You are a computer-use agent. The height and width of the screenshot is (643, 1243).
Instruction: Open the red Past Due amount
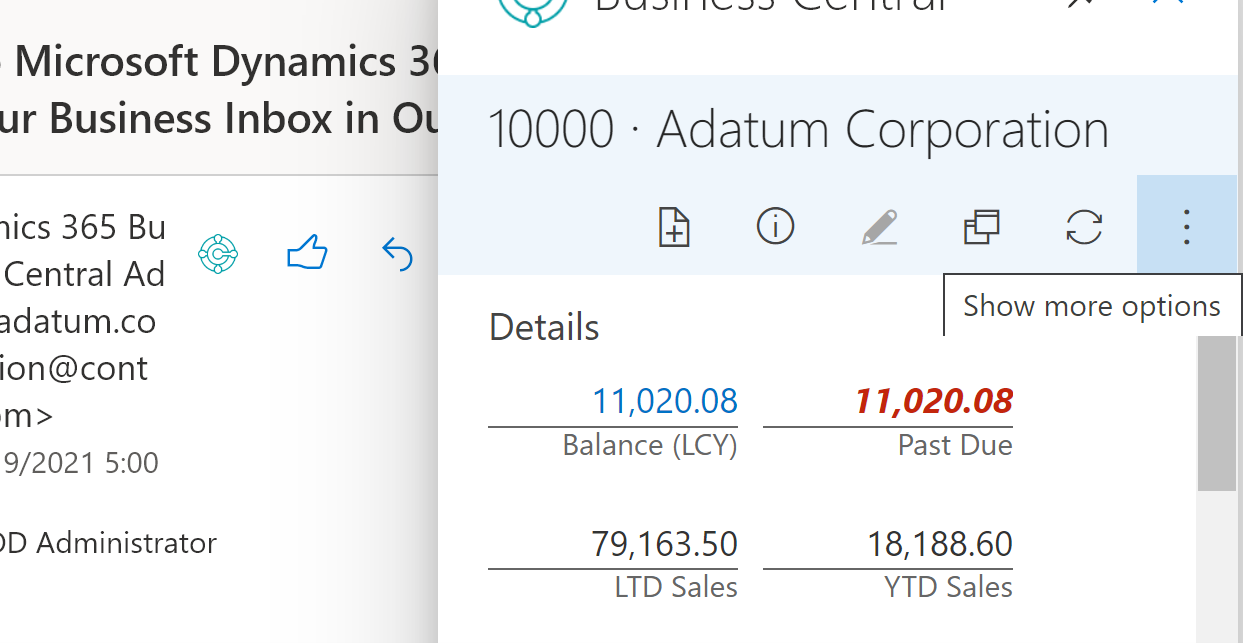pos(932,402)
